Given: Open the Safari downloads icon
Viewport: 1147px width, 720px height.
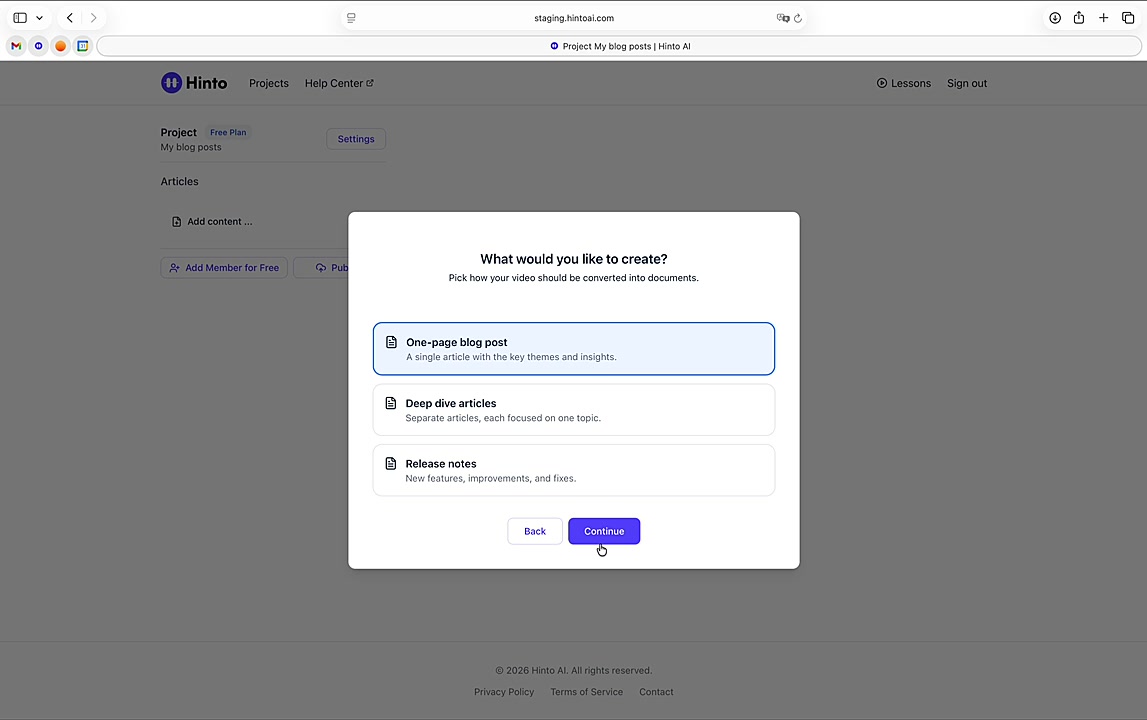Looking at the screenshot, I should [1054, 18].
